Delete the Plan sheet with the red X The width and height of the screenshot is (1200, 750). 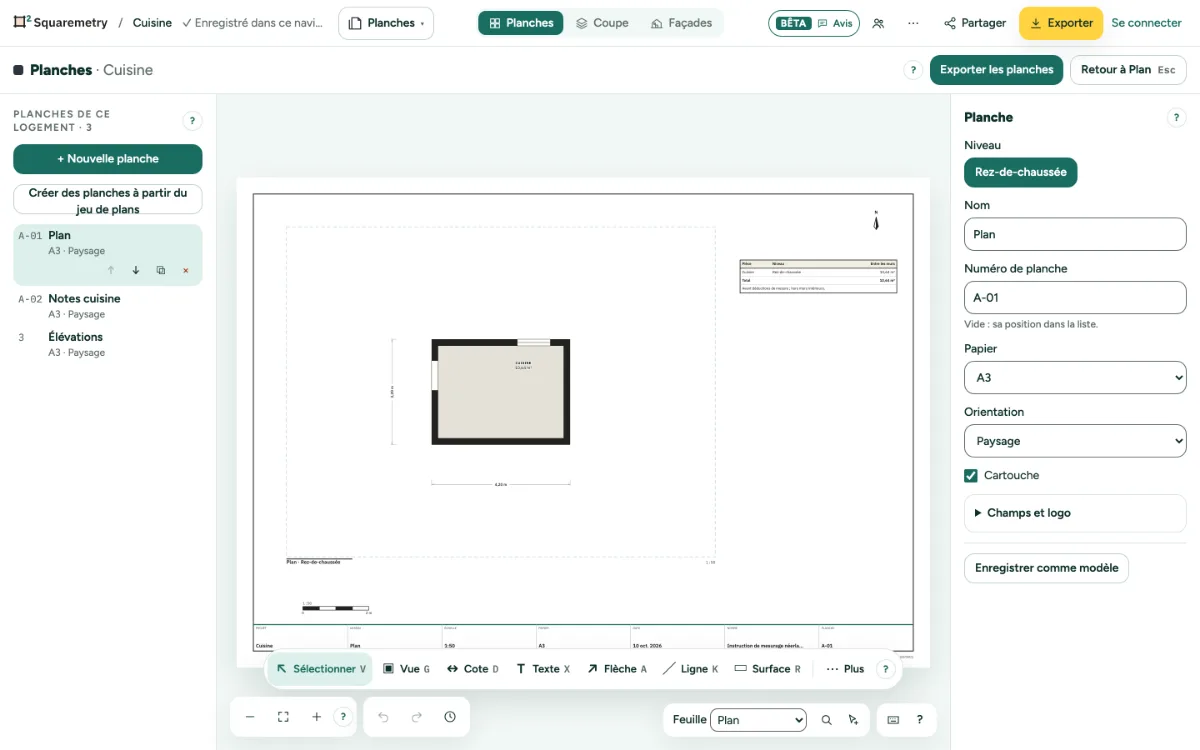point(186,270)
